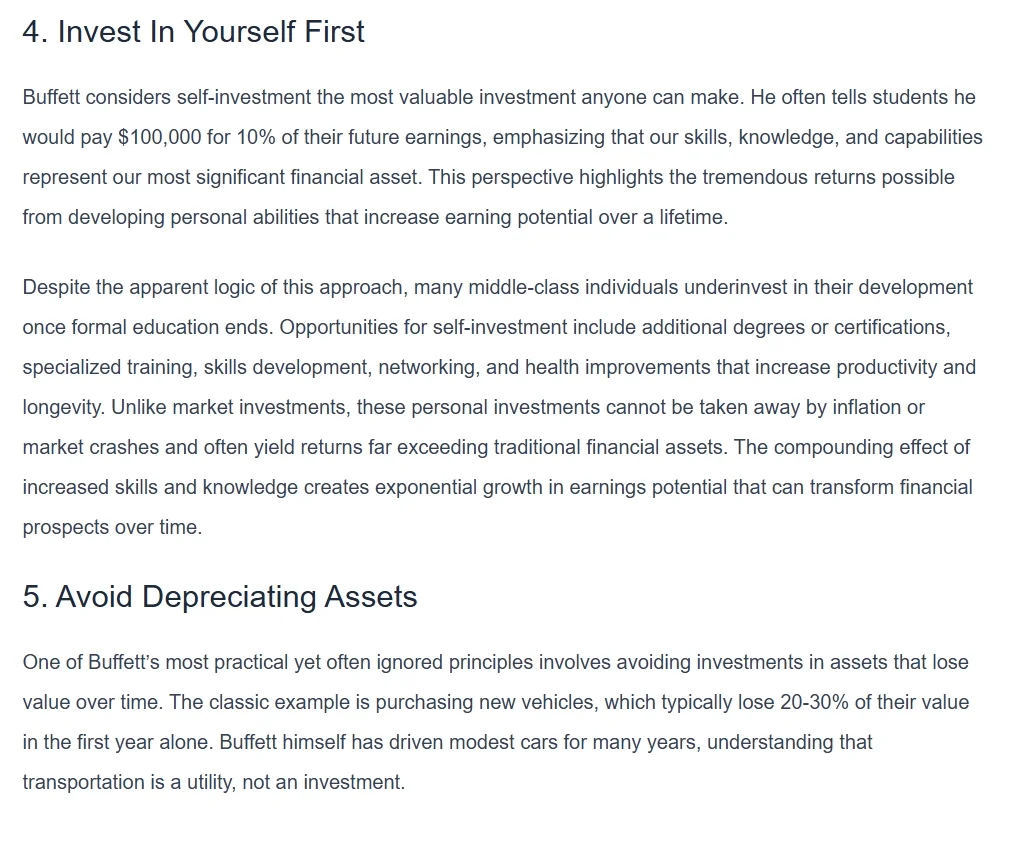
Task: Click the phrase 'once formal education ends'
Action: click(x=148, y=327)
